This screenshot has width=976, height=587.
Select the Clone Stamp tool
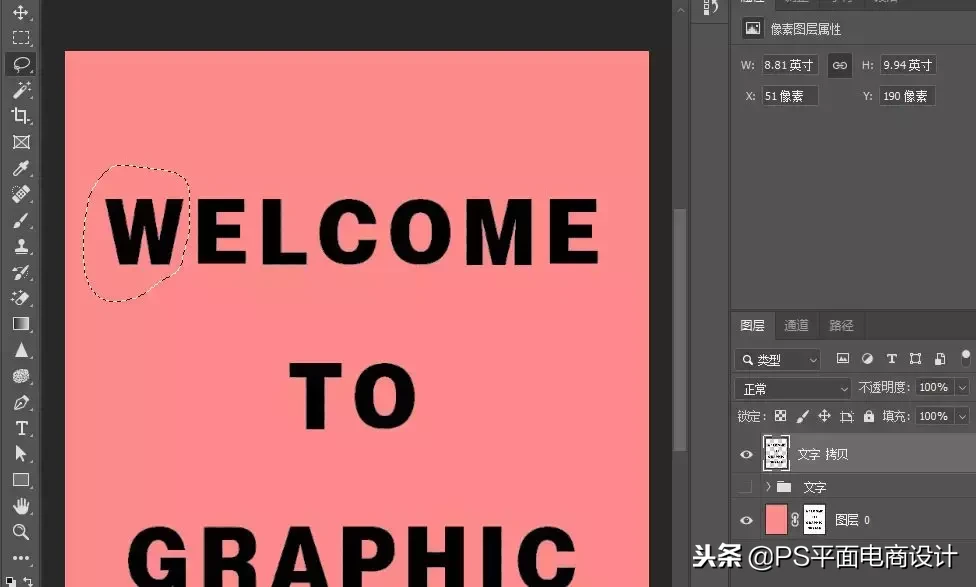pos(21,247)
